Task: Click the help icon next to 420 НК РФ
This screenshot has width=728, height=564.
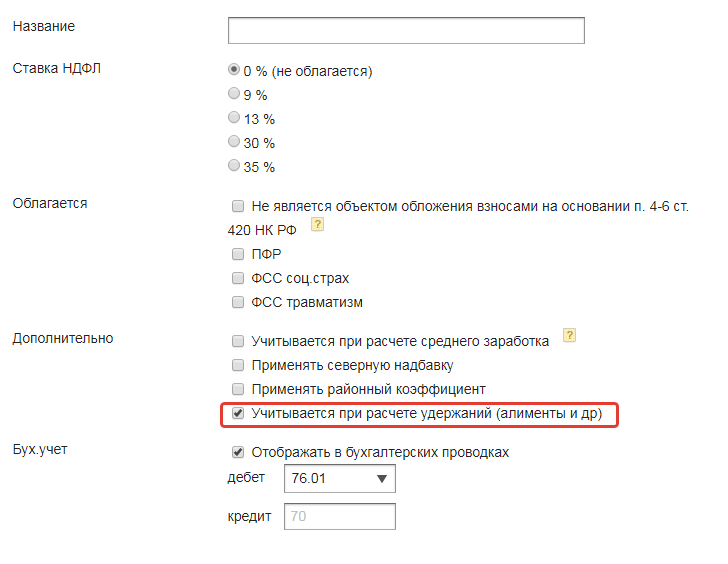Action: 317,226
